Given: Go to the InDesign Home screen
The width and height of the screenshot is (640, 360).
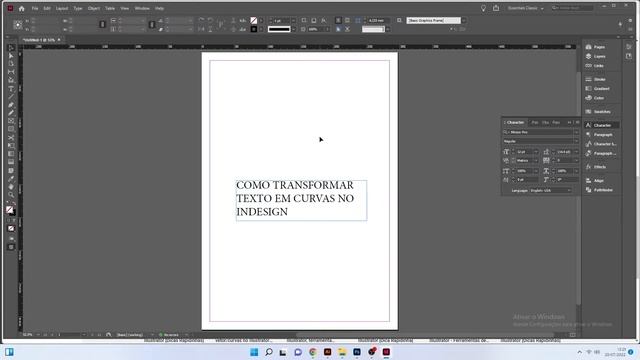Looking at the screenshot, I should tap(22, 8).
